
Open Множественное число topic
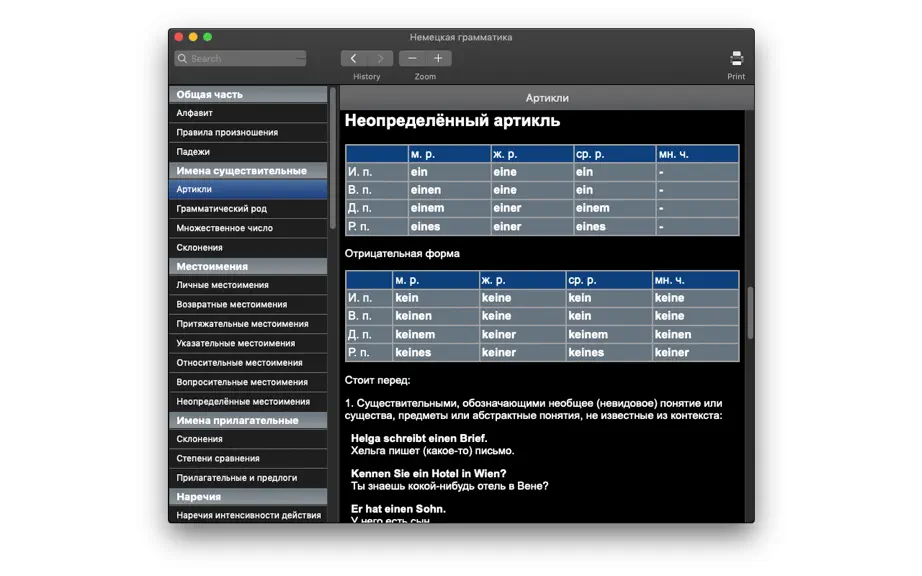(248, 228)
